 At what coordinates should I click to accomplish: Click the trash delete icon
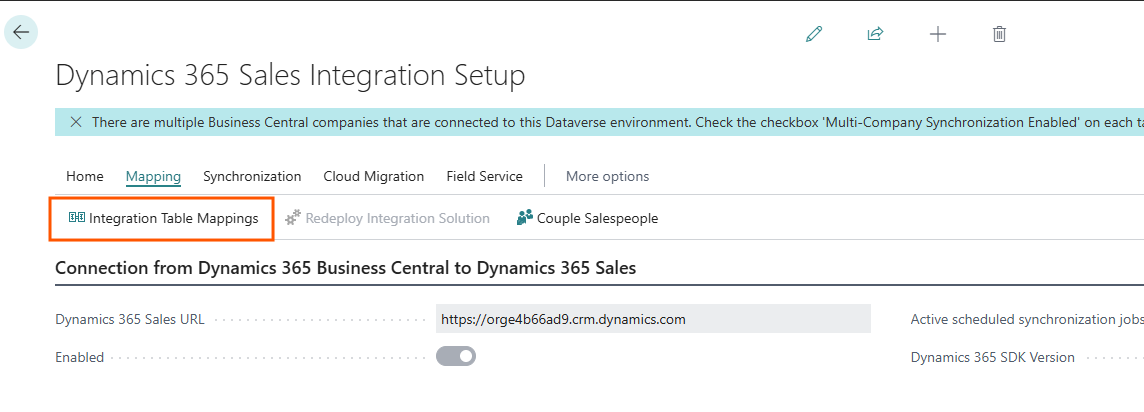[x=1000, y=34]
